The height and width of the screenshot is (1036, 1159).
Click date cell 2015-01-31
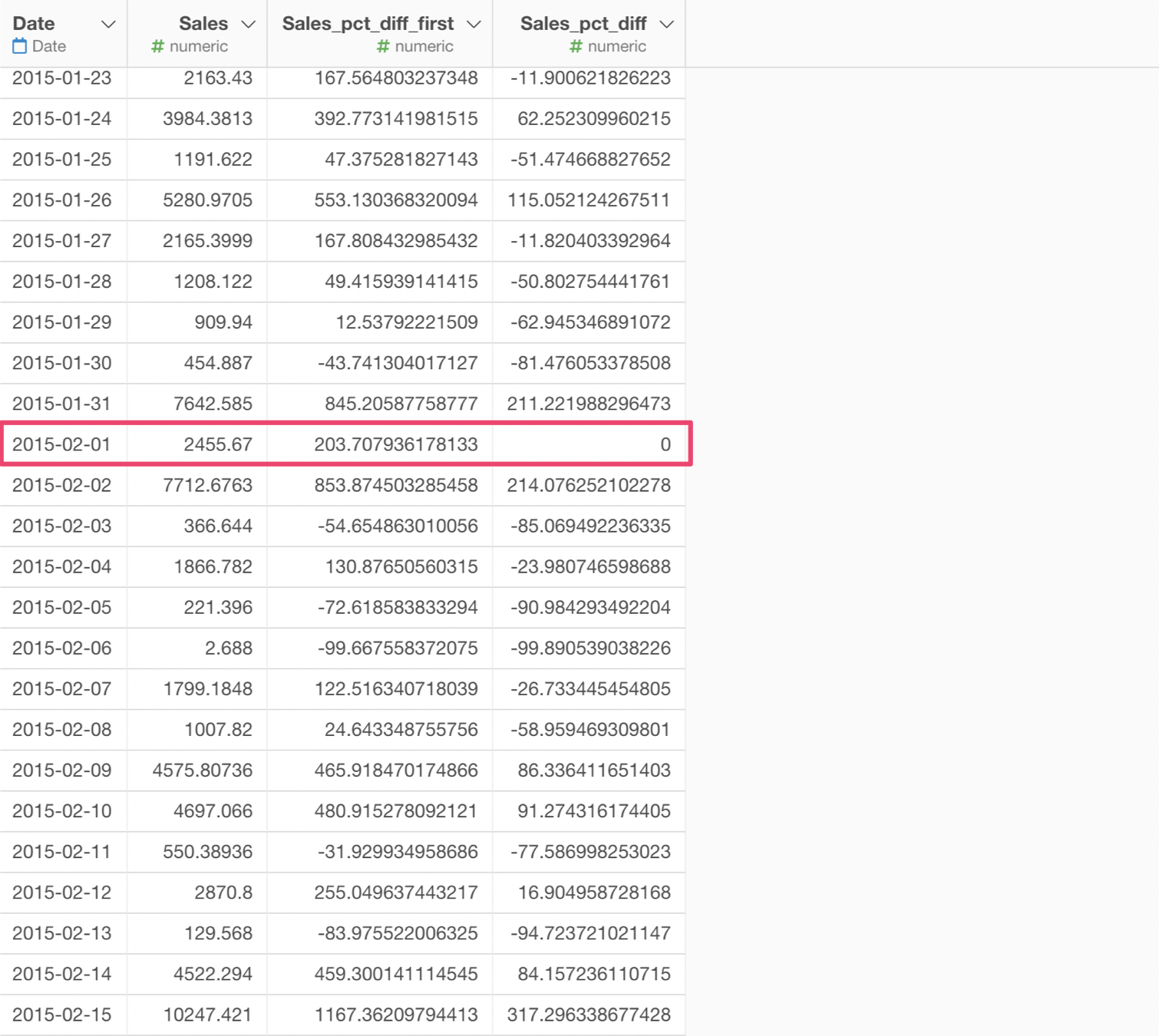pyautogui.click(x=62, y=404)
